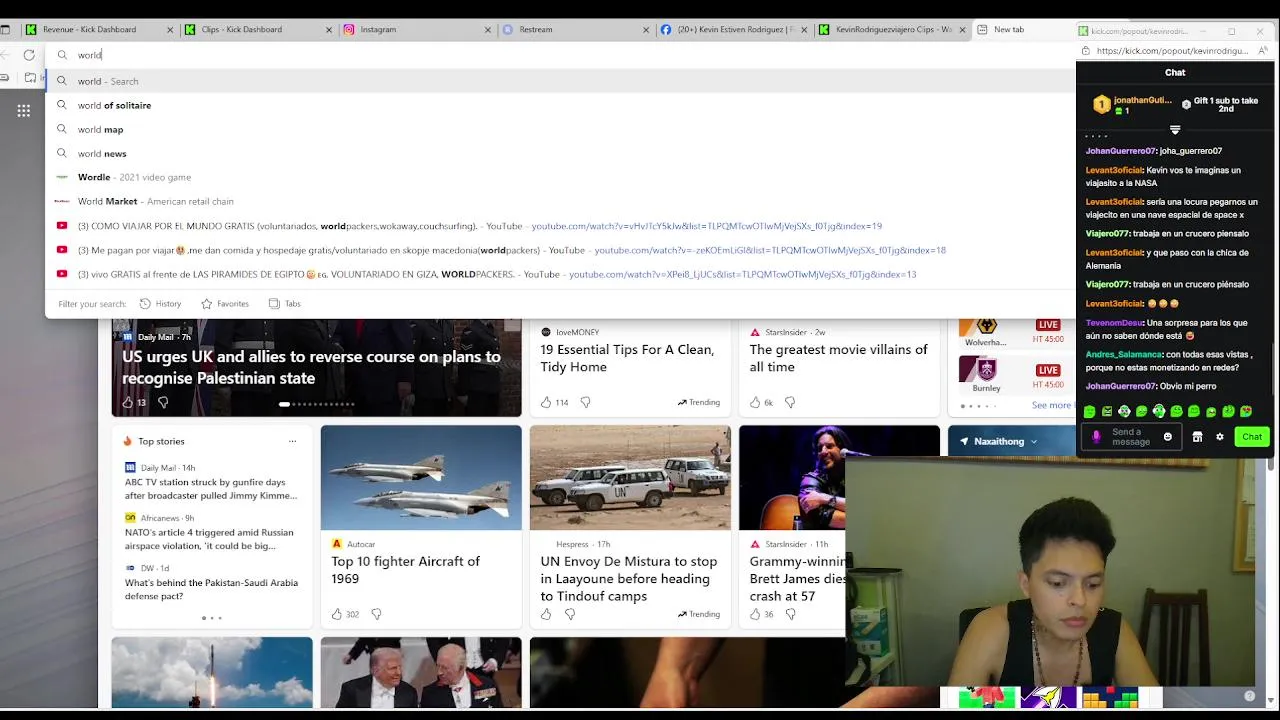Click in the address bar containing 'world'
The image size is (1280, 720).
click(x=560, y=55)
